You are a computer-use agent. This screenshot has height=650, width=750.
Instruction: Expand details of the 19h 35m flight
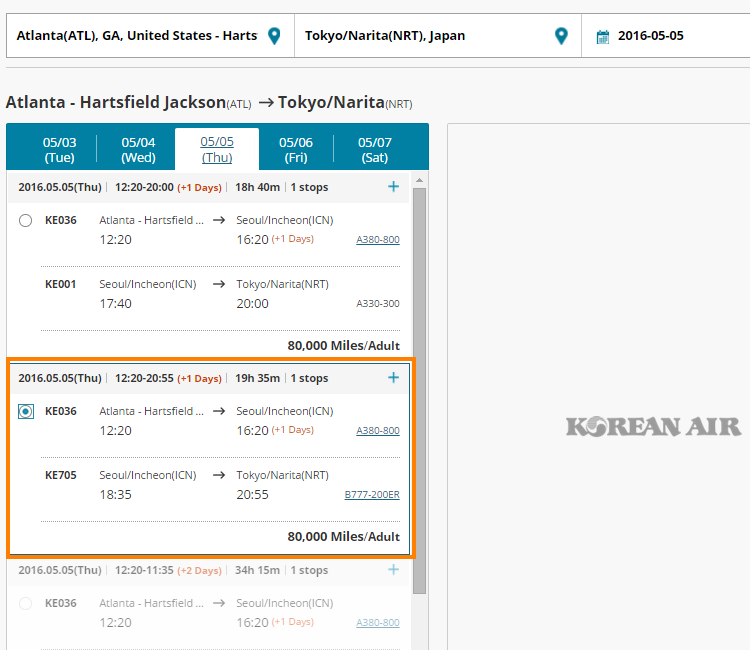[x=393, y=378]
